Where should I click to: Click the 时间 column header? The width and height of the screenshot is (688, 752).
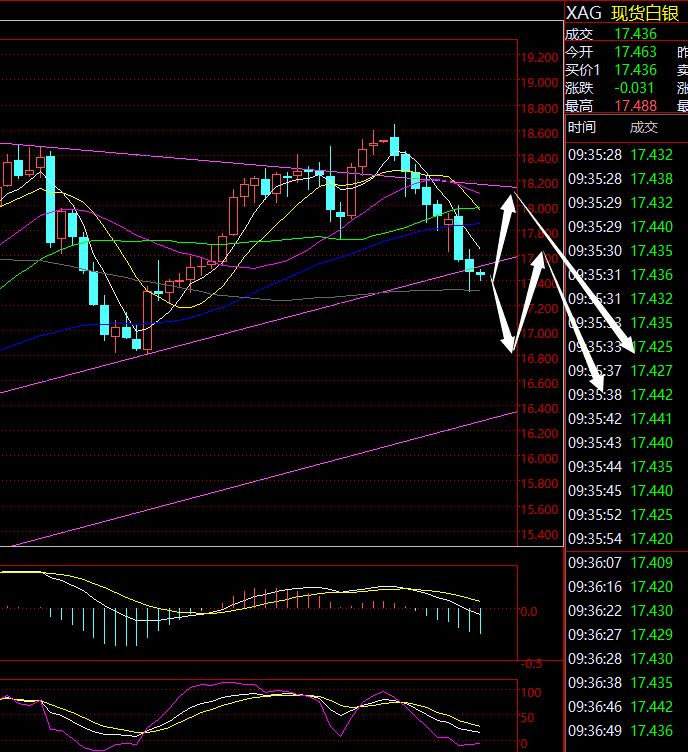(582, 128)
